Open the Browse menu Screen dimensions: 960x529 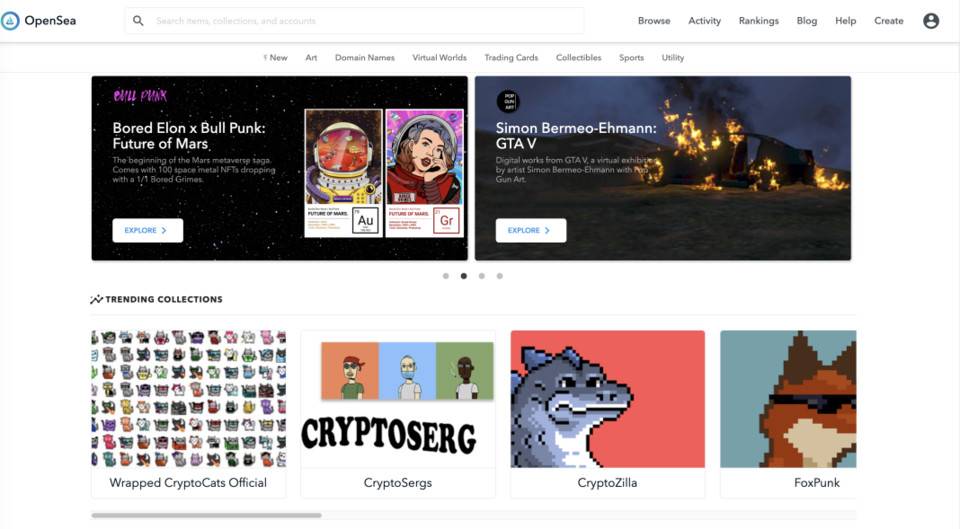pyautogui.click(x=654, y=21)
